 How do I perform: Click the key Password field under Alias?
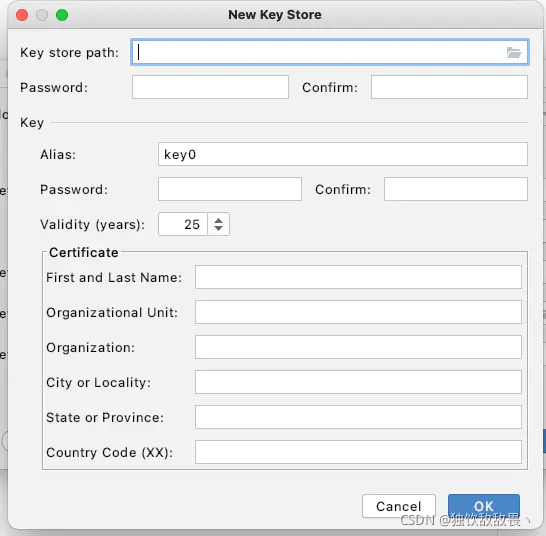[x=230, y=189]
